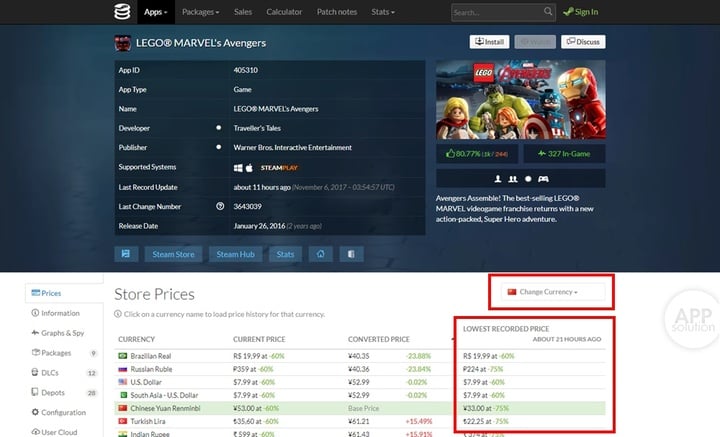Image resolution: width=720 pixels, height=437 pixels.
Task: Click the Last Change Number help icon
Action: (x=220, y=207)
